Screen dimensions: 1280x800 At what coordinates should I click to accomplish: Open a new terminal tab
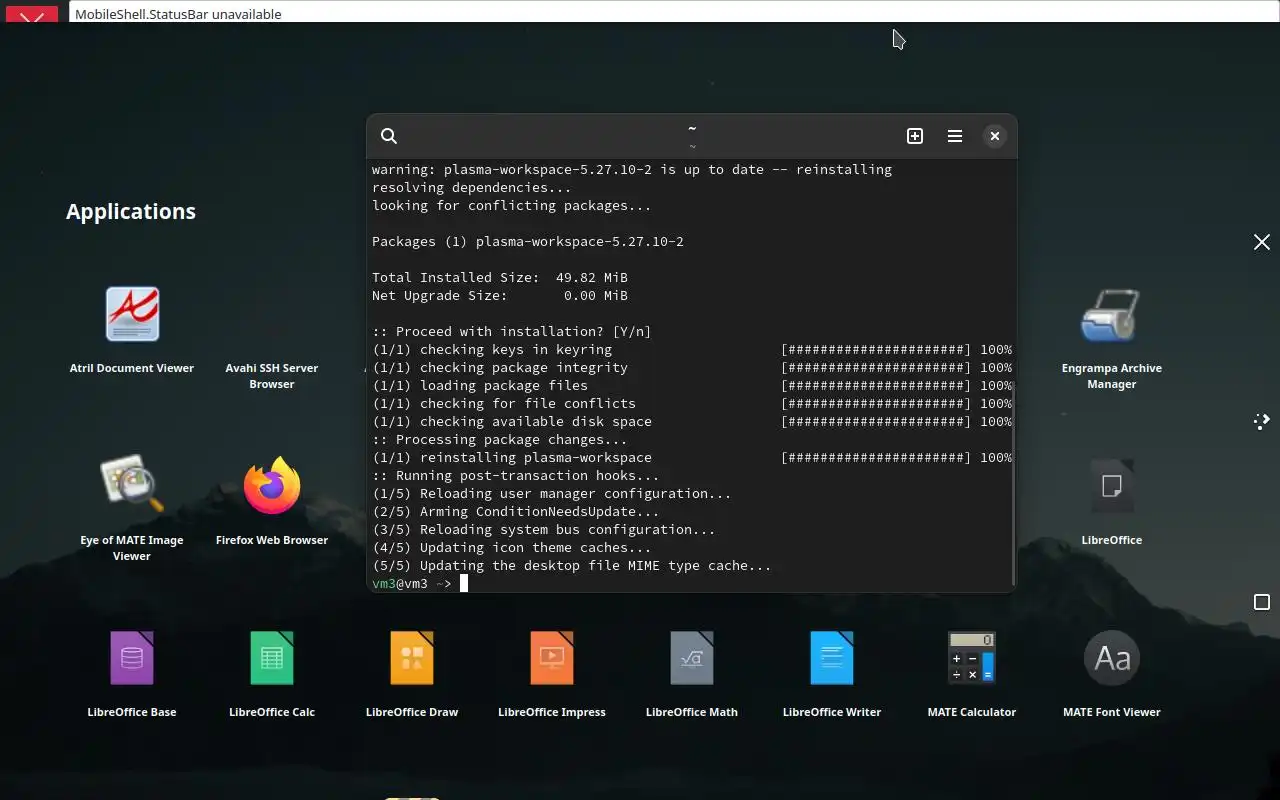click(x=915, y=136)
